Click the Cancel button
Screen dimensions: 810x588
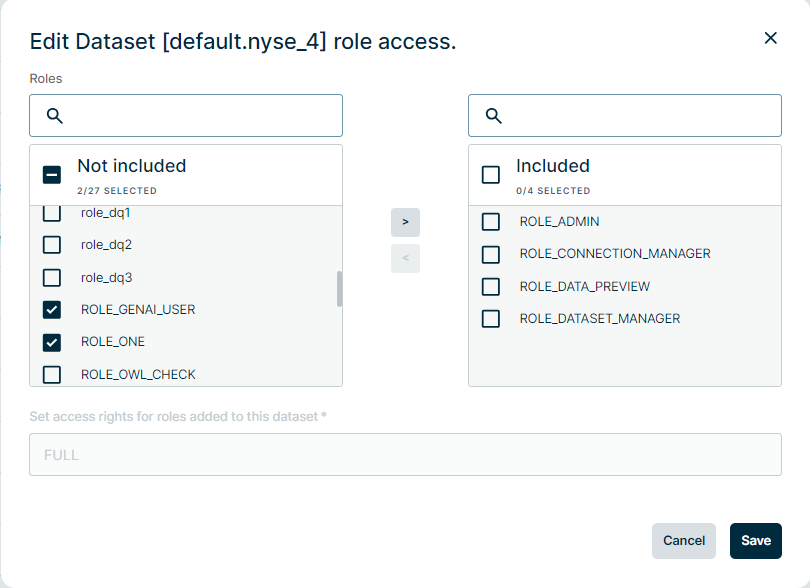684,540
